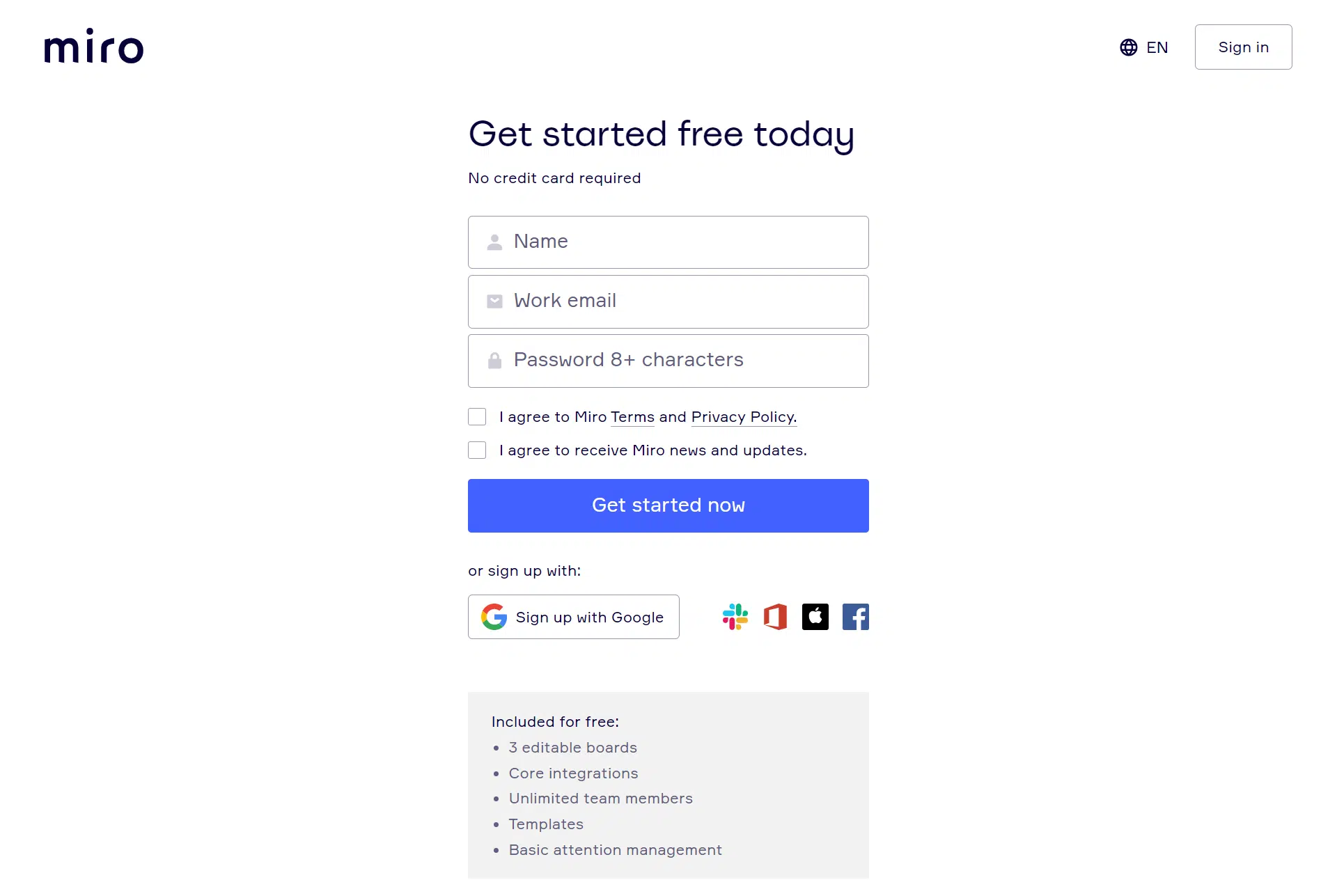Click the lock icon in password field

494,361
